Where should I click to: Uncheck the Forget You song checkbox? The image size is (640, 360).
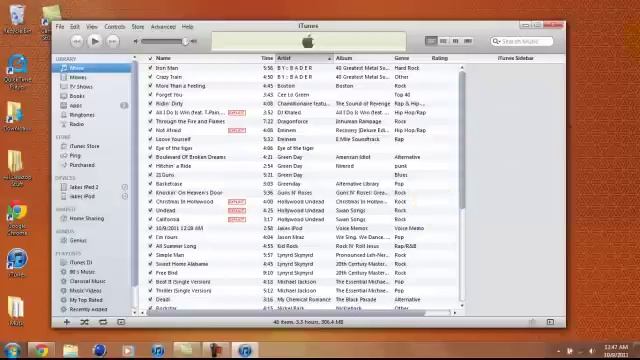pos(150,95)
